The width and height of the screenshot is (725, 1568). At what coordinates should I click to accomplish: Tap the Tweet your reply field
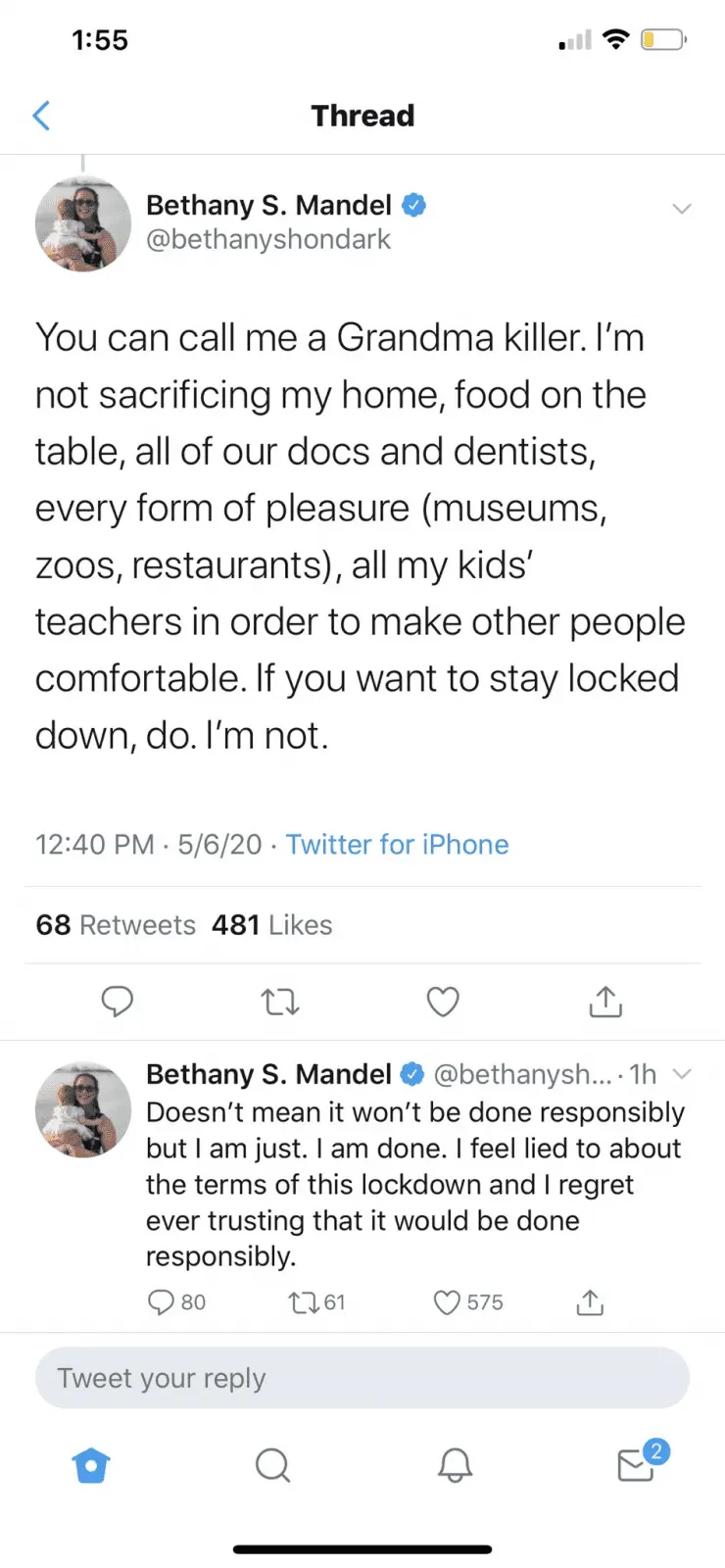[362, 1378]
